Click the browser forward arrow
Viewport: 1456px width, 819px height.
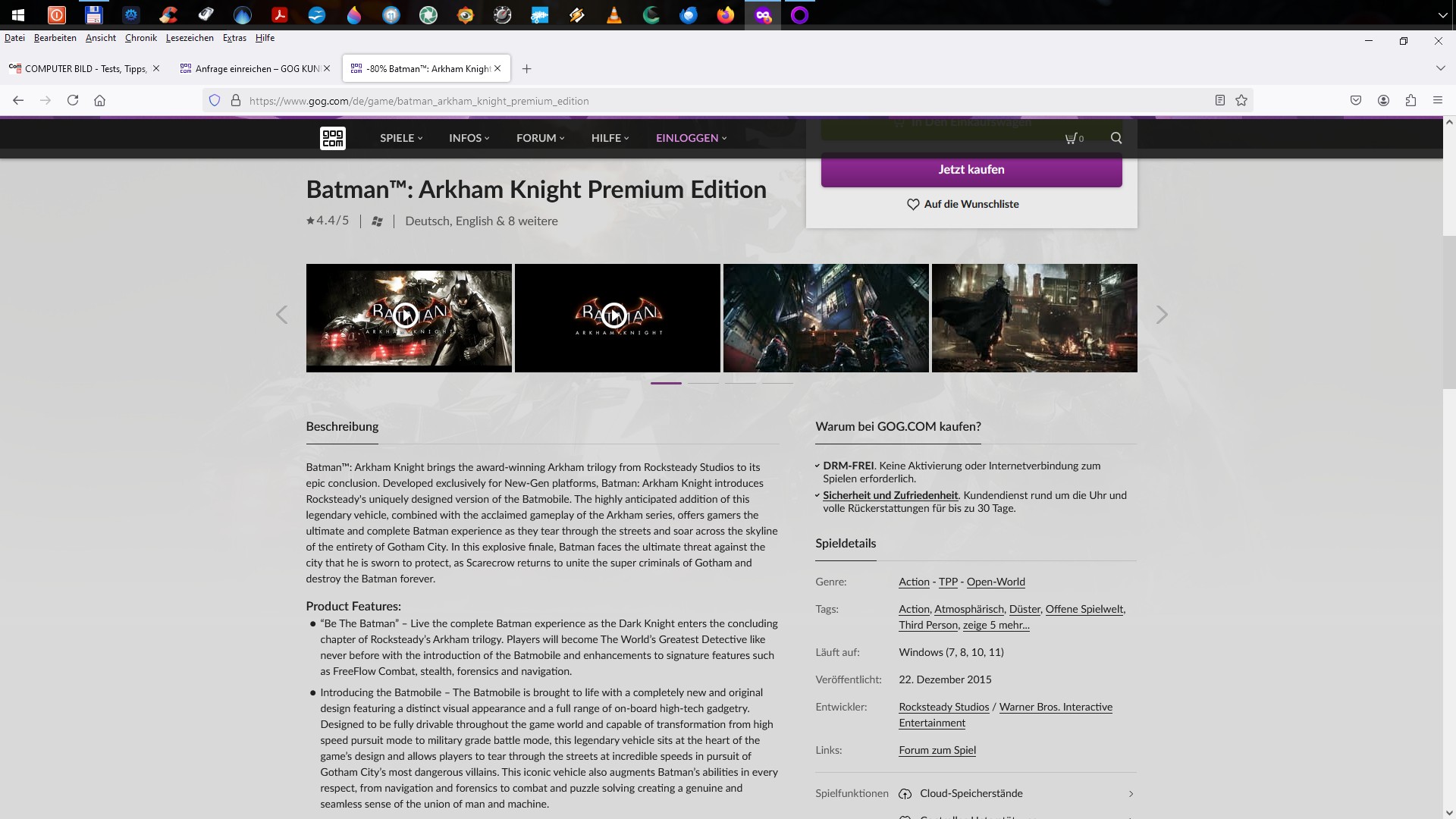coord(45,100)
